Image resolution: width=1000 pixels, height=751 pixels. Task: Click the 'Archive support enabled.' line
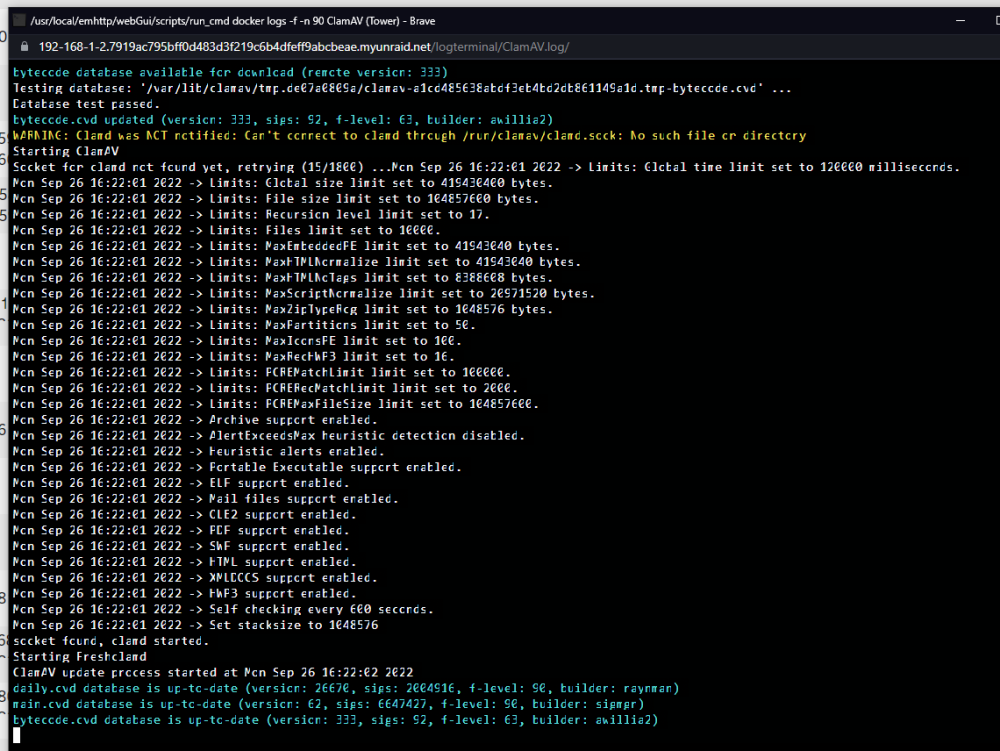(195, 420)
